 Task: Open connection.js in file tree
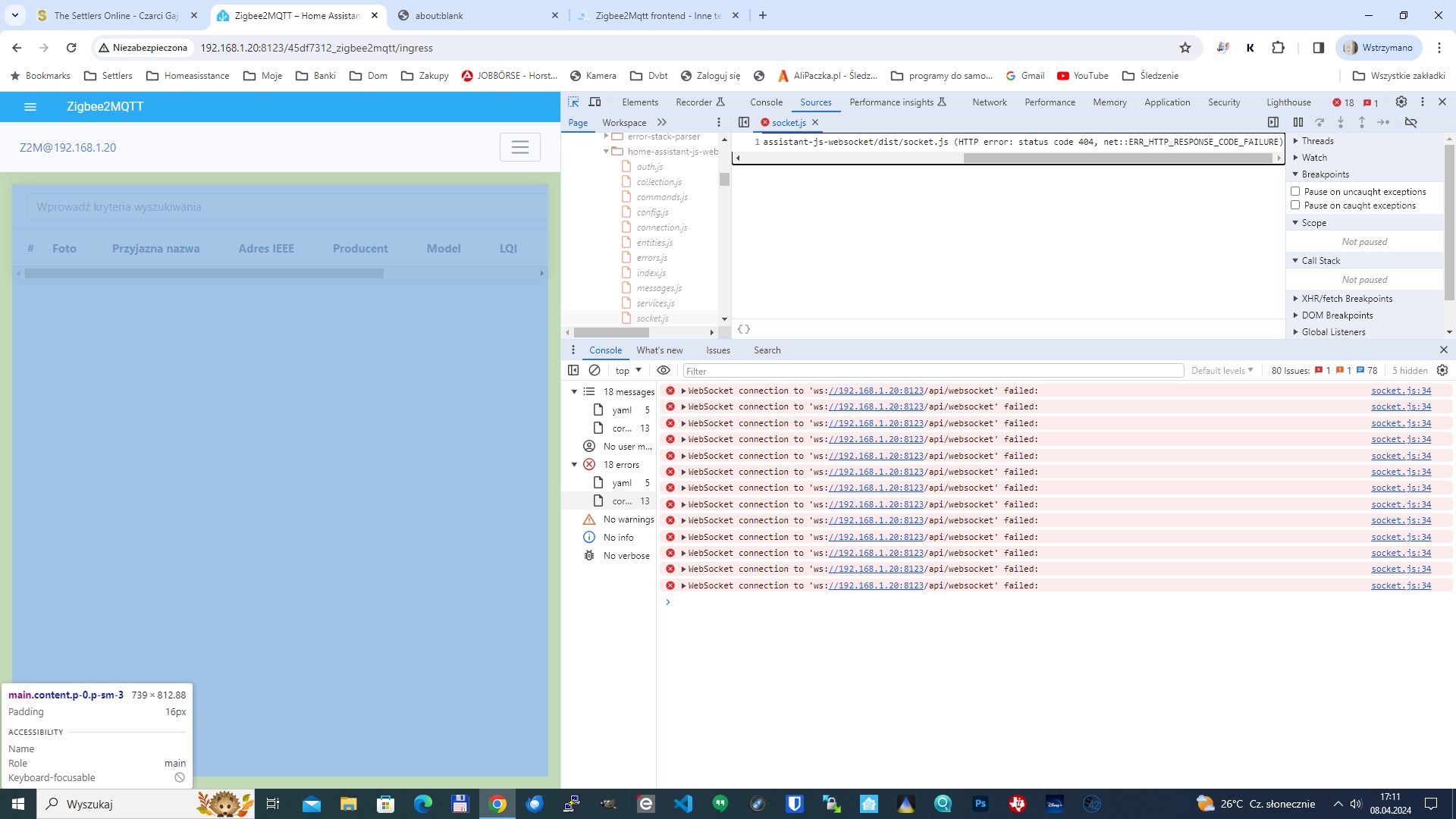click(662, 227)
